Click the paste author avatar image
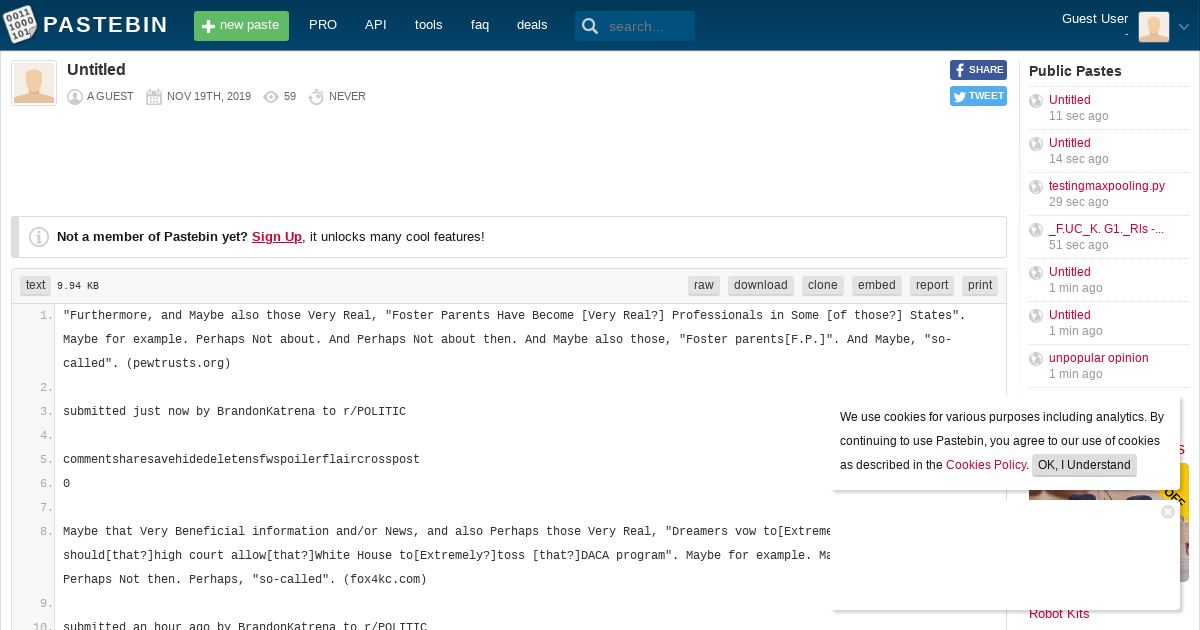This screenshot has height=630, width=1200. point(34,83)
